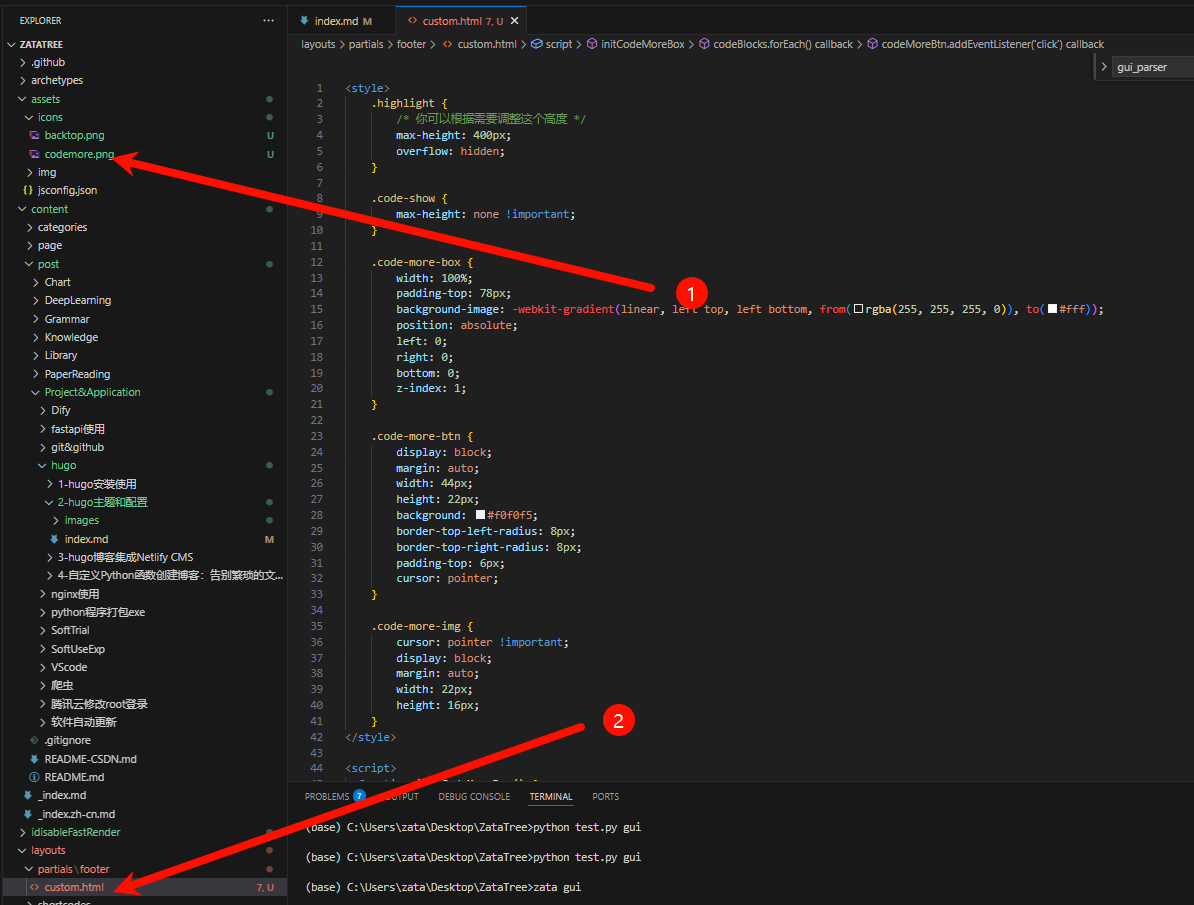Open README-CSDN.md file
Screen dimensions: 1194x905
(90, 759)
